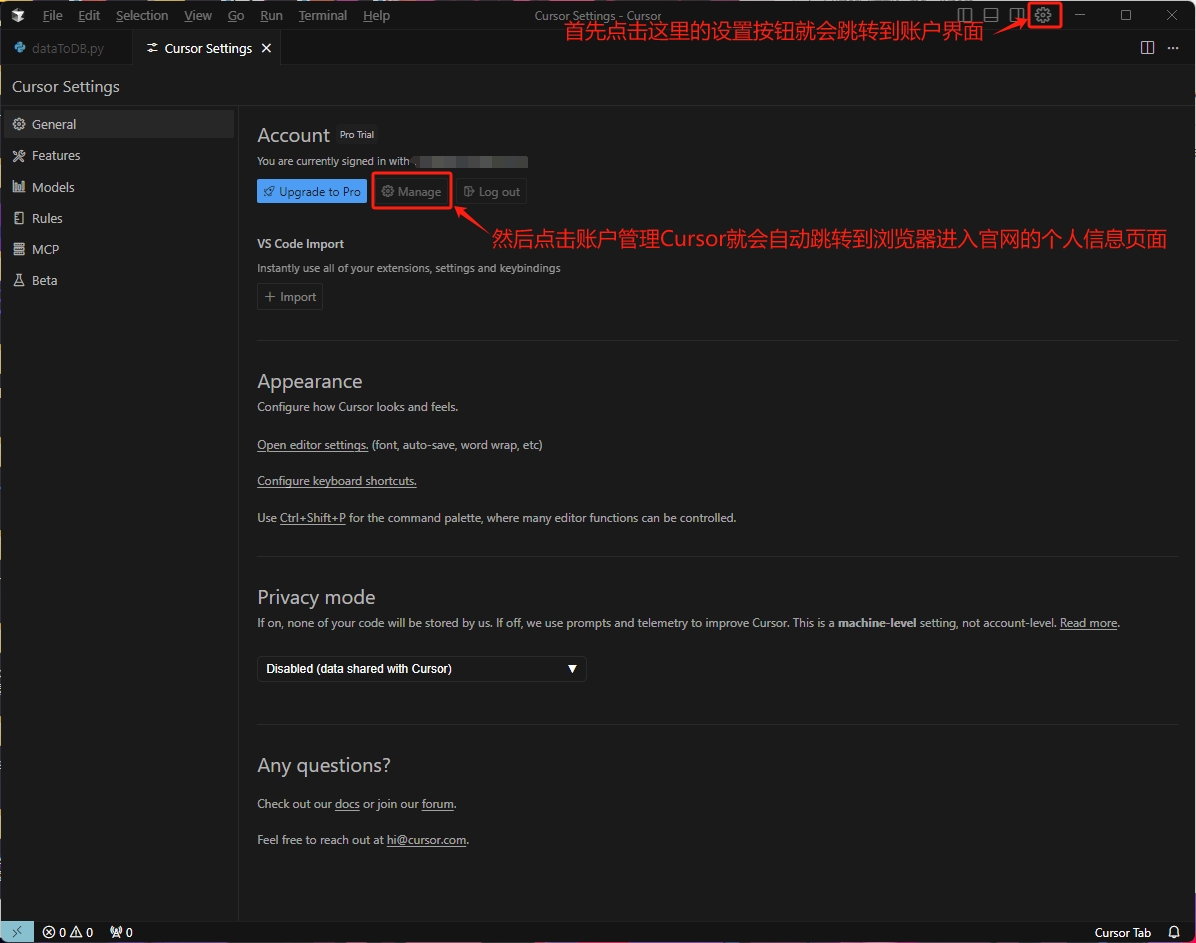Click Upgrade to Pro button
Viewport: 1196px width, 943px height.
[312, 191]
